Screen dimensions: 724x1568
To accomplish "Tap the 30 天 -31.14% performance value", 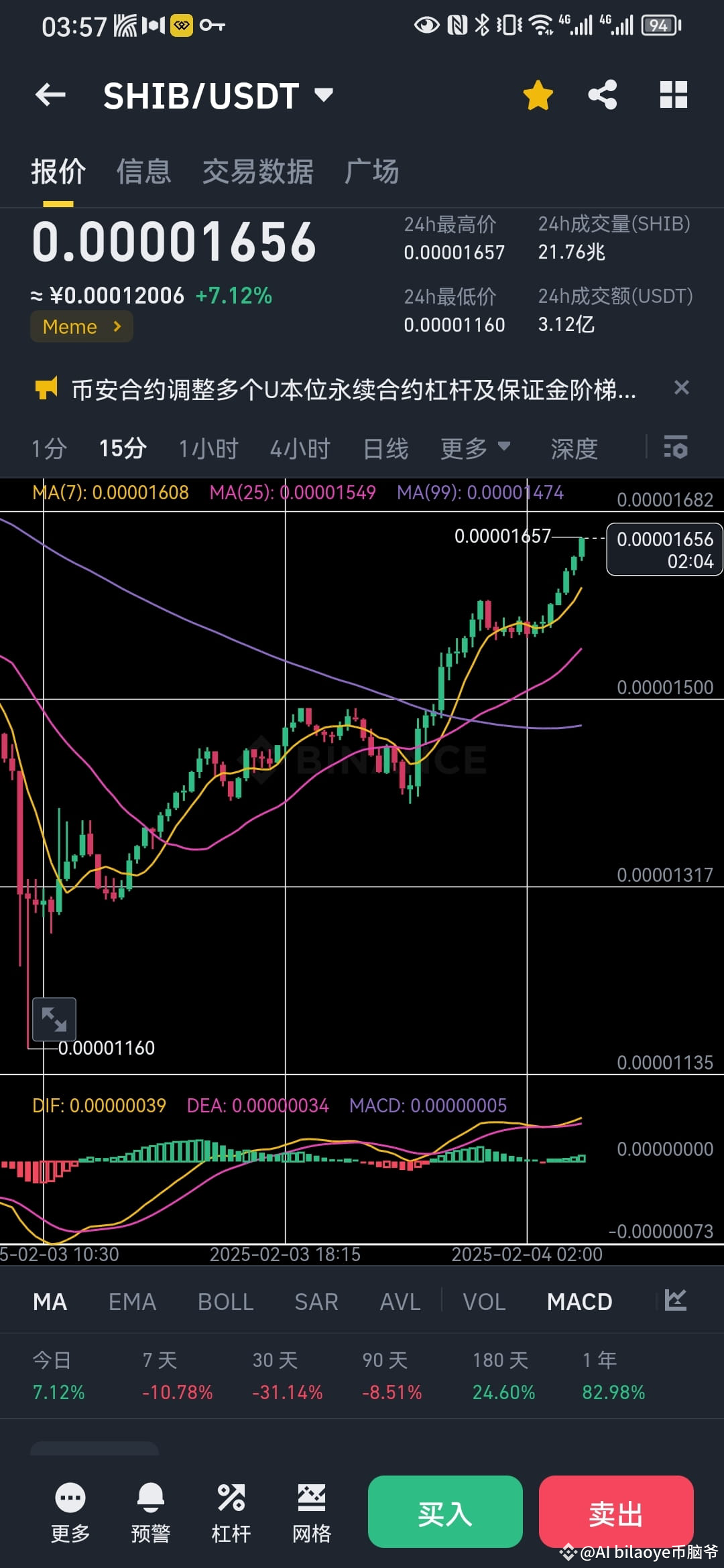I will click(x=287, y=1392).
